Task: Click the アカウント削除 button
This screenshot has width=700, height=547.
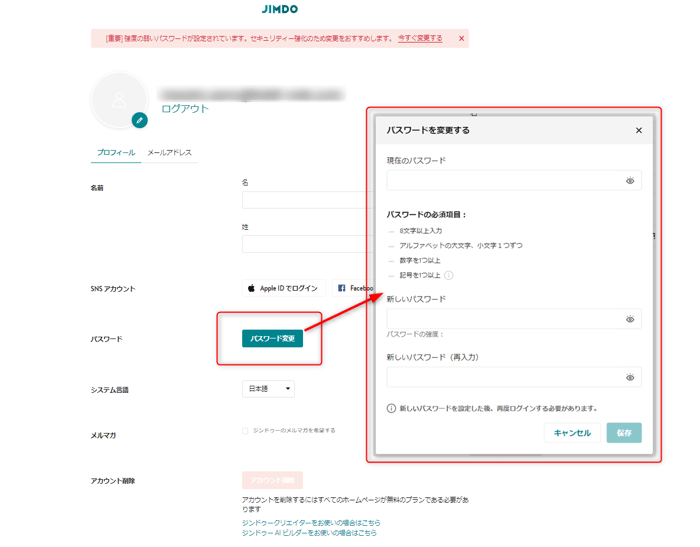Action: (x=272, y=480)
